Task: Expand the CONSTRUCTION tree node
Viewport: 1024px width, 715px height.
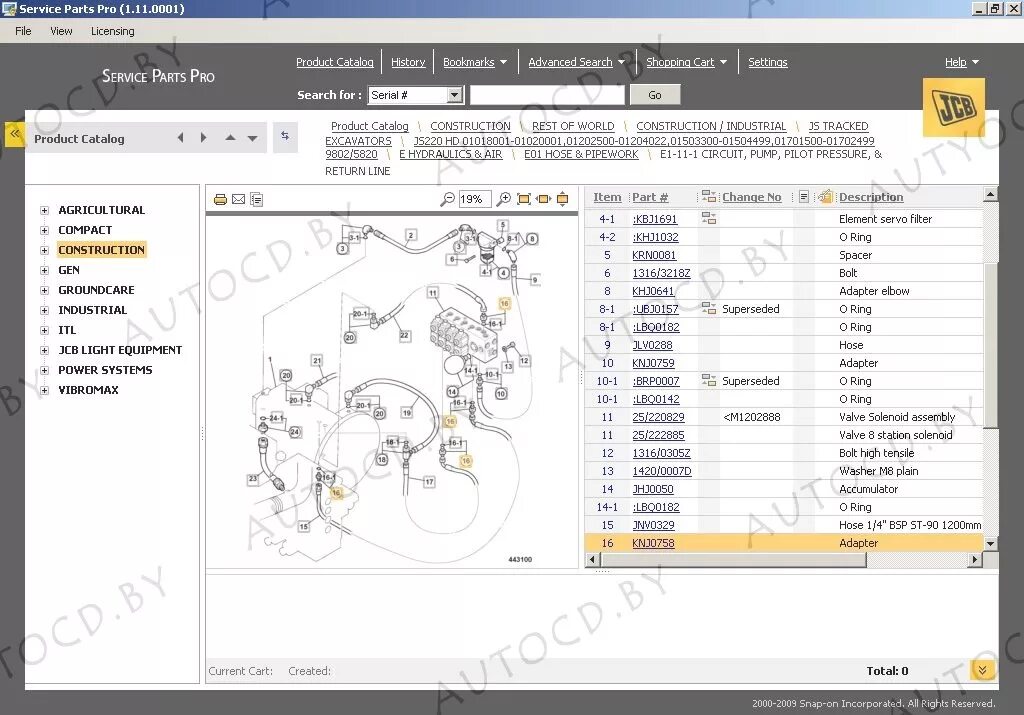Action: (44, 250)
